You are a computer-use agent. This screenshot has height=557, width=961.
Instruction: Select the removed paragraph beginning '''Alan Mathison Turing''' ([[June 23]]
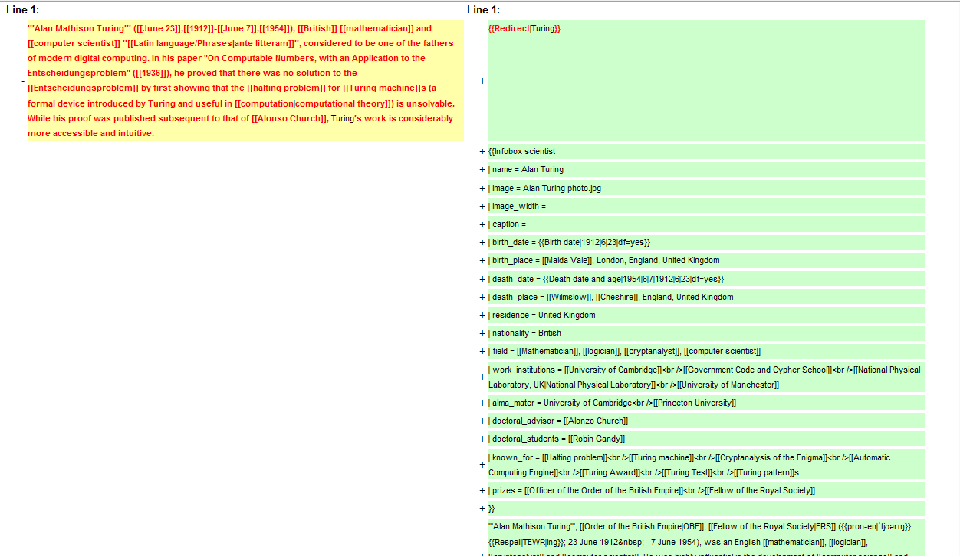click(245, 80)
